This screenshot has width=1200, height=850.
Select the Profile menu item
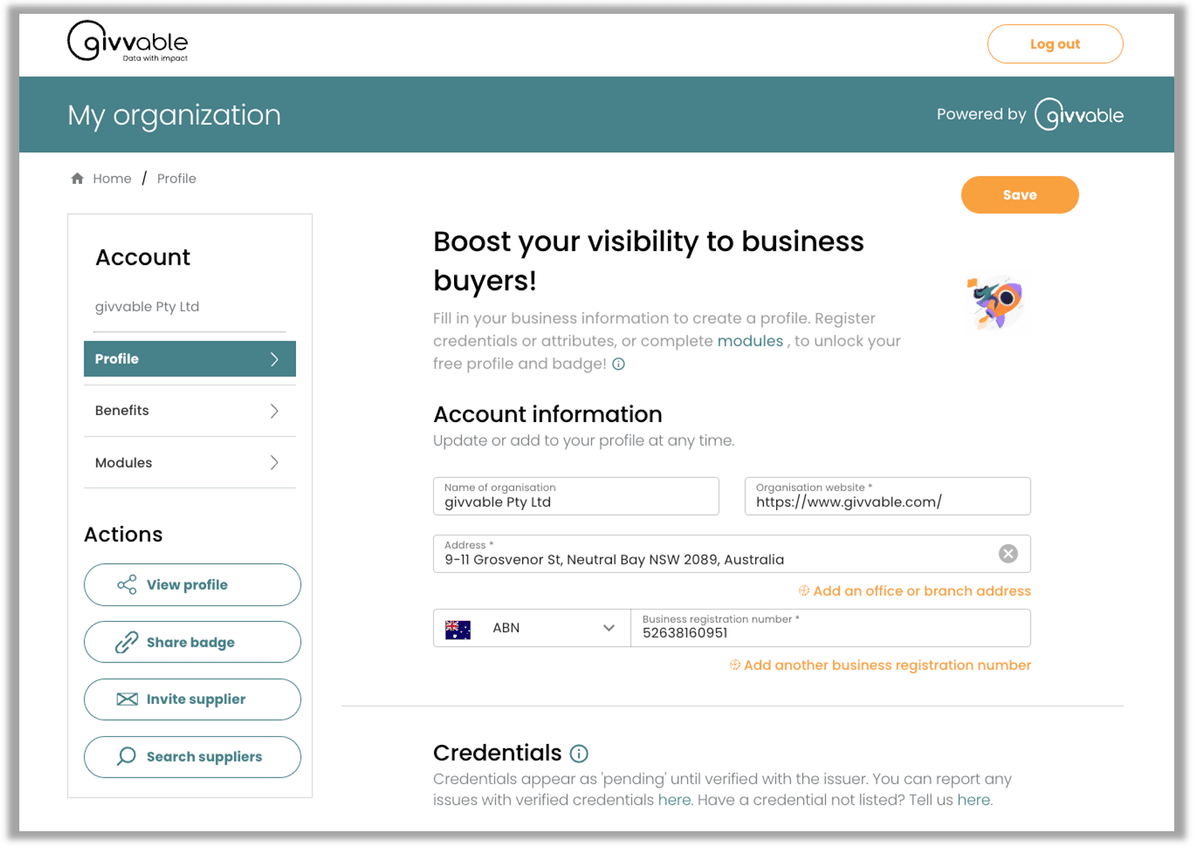pos(190,359)
